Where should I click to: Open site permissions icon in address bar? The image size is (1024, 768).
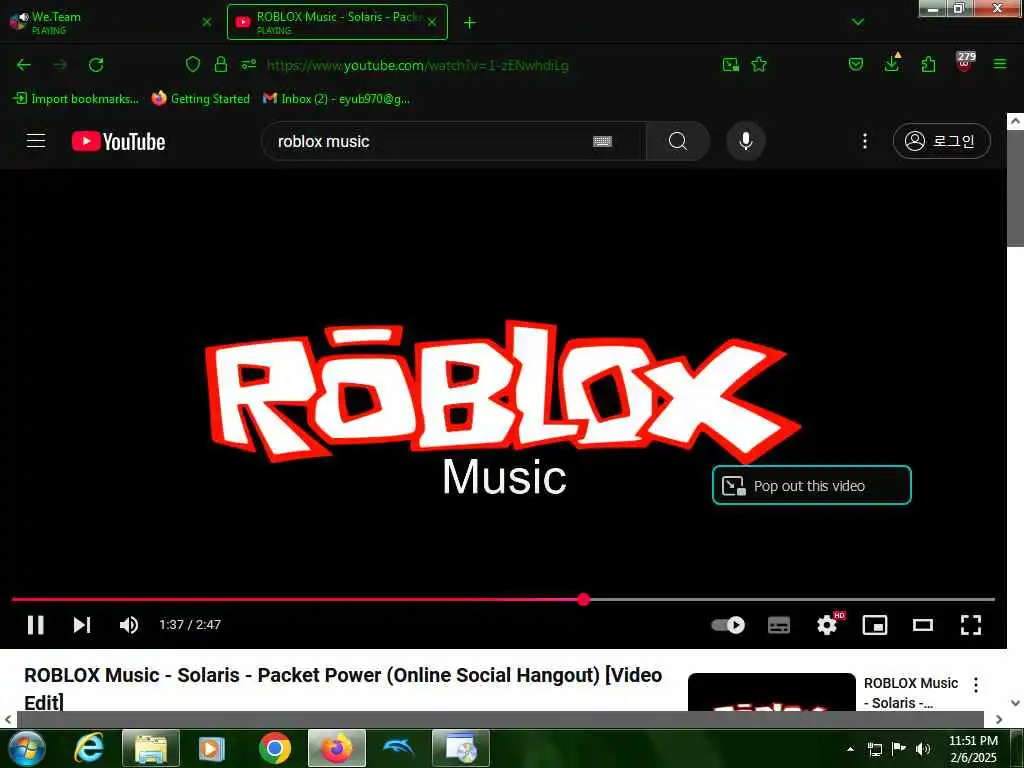point(249,65)
